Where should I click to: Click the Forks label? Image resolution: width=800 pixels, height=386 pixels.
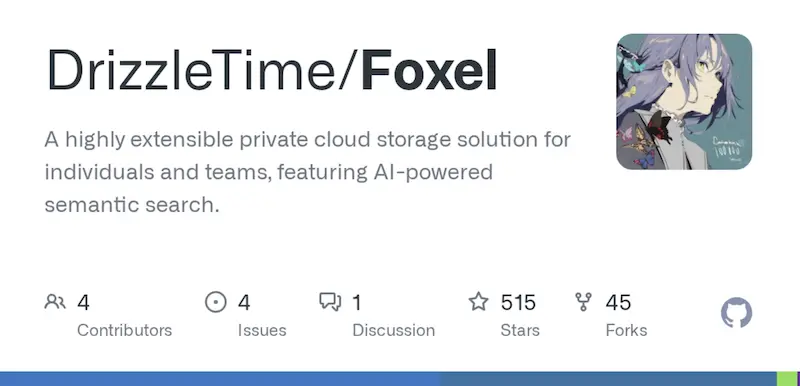626,330
